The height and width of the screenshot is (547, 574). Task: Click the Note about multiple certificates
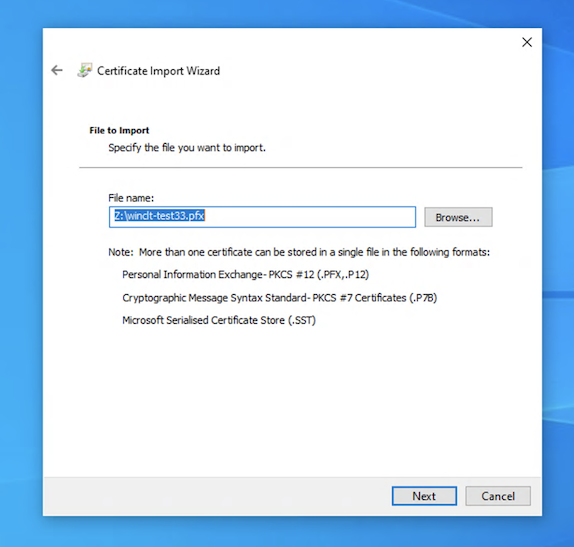(299, 252)
